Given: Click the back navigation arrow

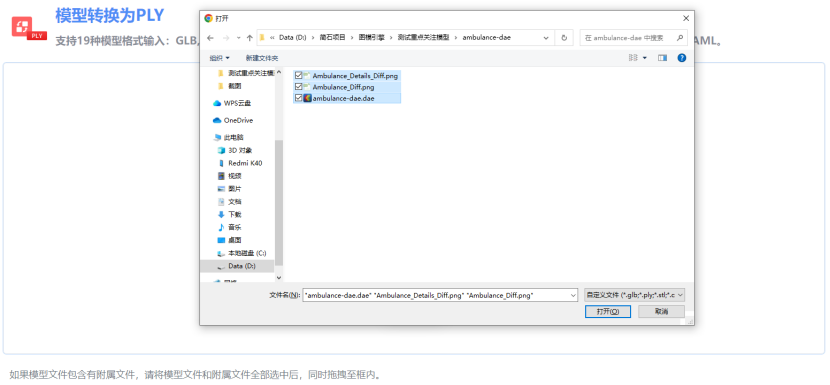Looking at the screenshot, I should click(210, 38).
